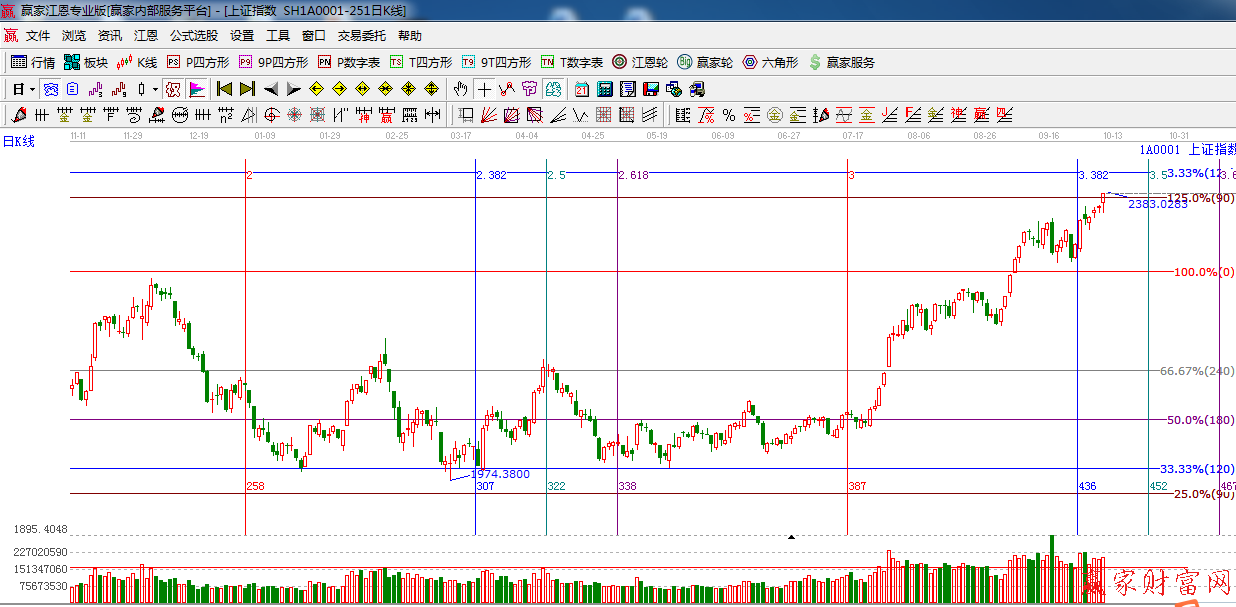
Task: Jump to first bar with skip-back icon
Action: [x=224, y=89]
